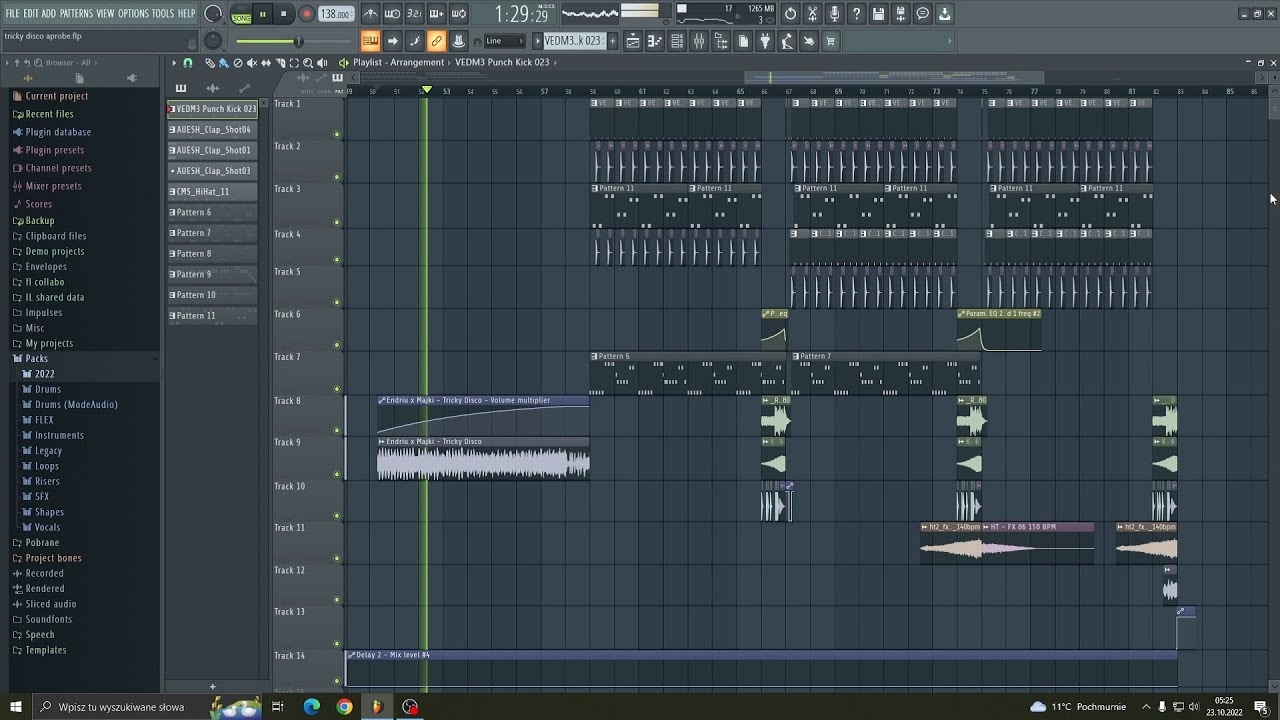The width and height of the screenshot is (1280, 720).
Task: Toggle the typing keyboard to piano button
Action: click(x=370, y=41)
